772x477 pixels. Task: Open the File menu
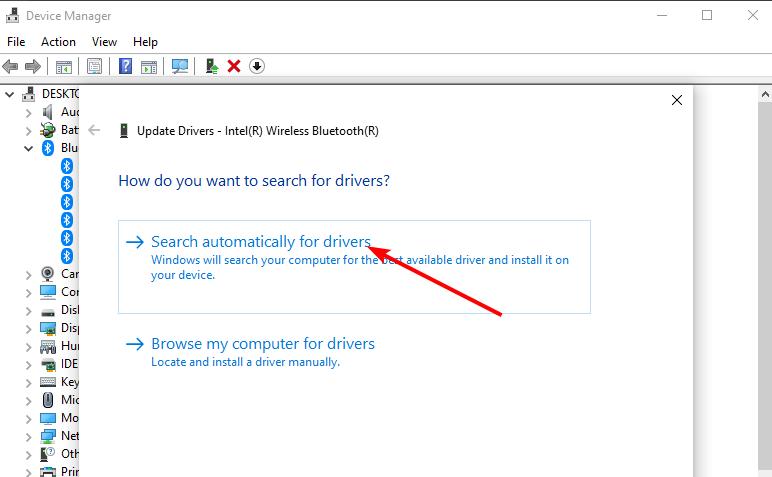[16, 42]
